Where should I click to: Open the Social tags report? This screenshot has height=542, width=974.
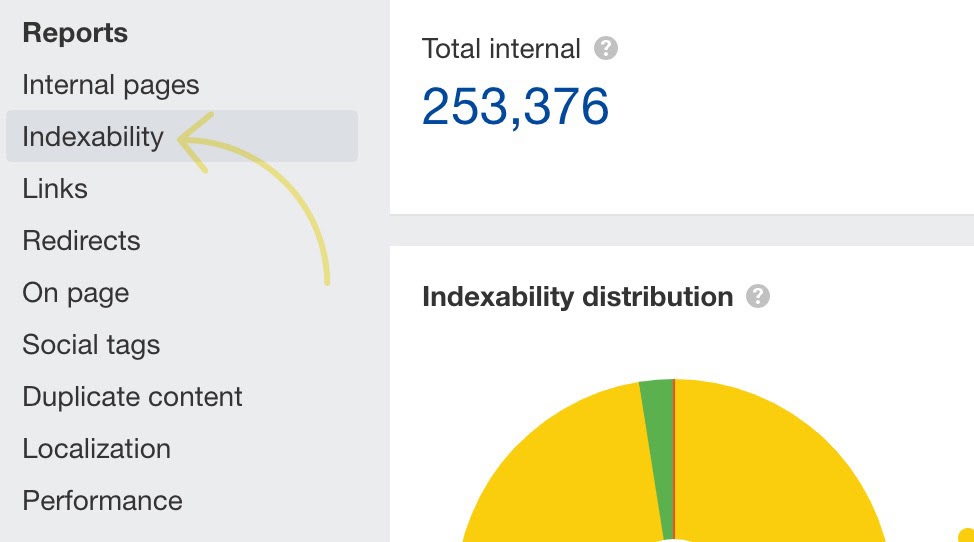91,345
